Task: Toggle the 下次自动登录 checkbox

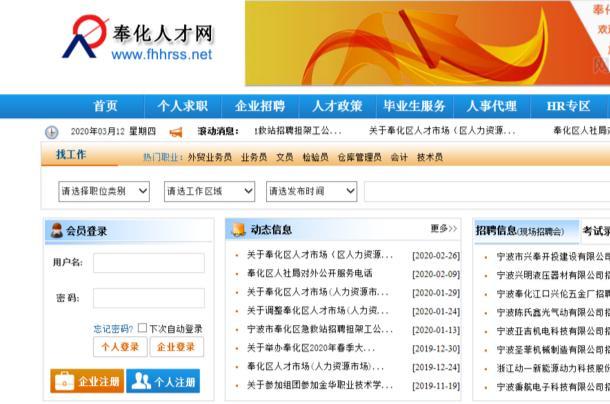Action: click(142, 328)
